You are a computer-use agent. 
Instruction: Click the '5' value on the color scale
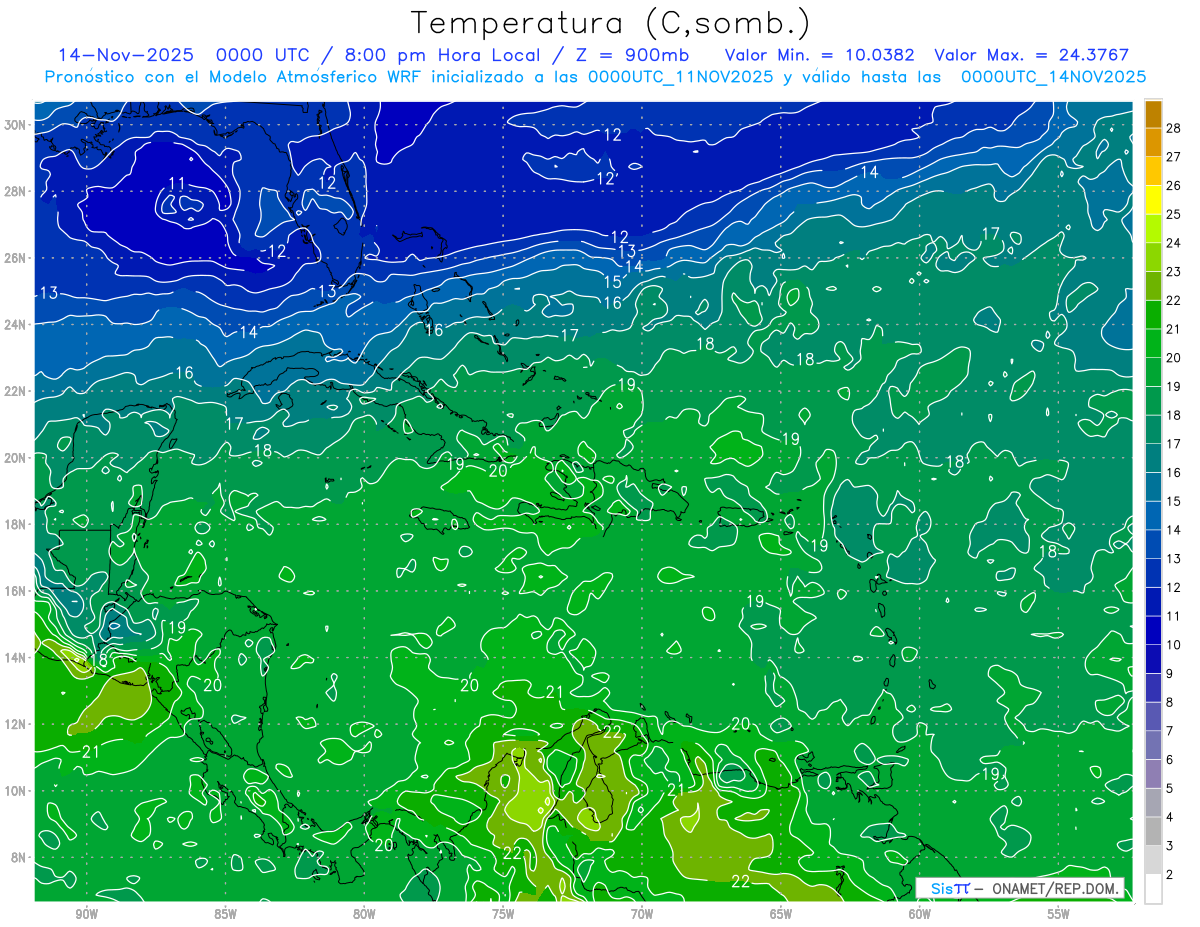coord(1170,789)
